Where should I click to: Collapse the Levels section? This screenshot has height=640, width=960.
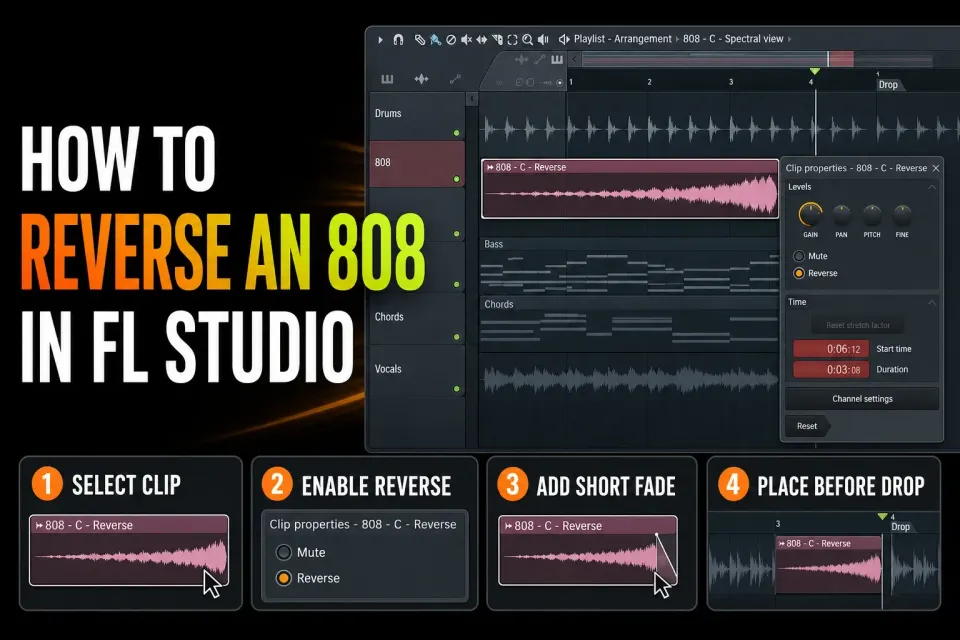(931, 187)
